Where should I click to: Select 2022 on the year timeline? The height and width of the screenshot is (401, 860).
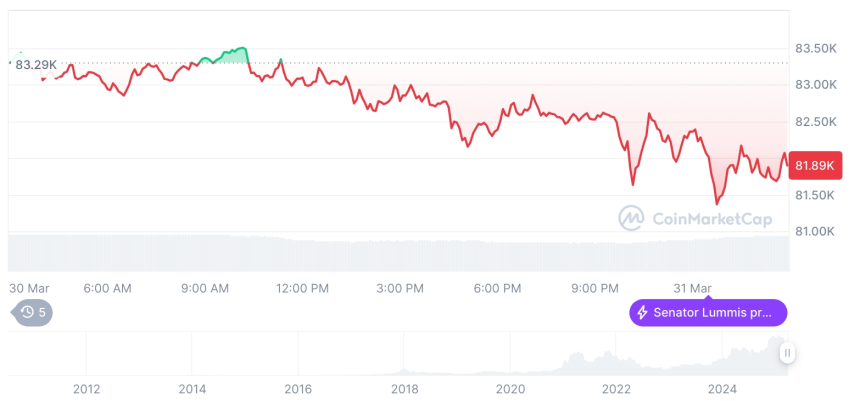616,389
